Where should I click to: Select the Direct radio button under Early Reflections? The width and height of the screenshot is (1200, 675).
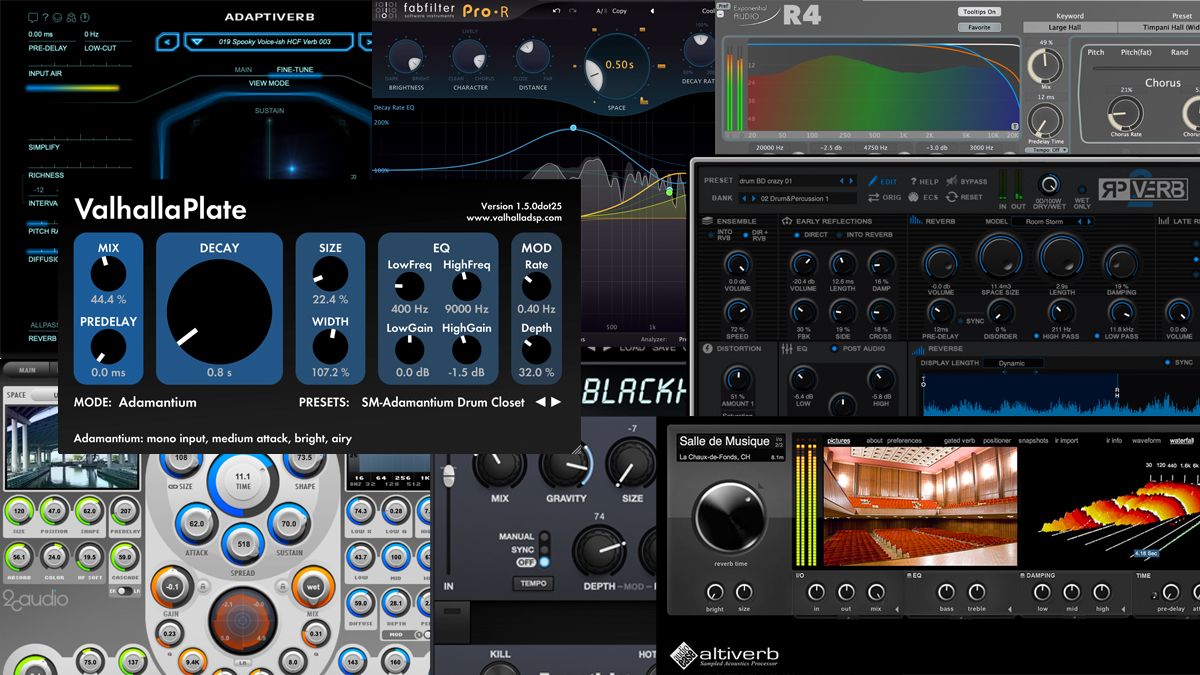pos(796,233)
